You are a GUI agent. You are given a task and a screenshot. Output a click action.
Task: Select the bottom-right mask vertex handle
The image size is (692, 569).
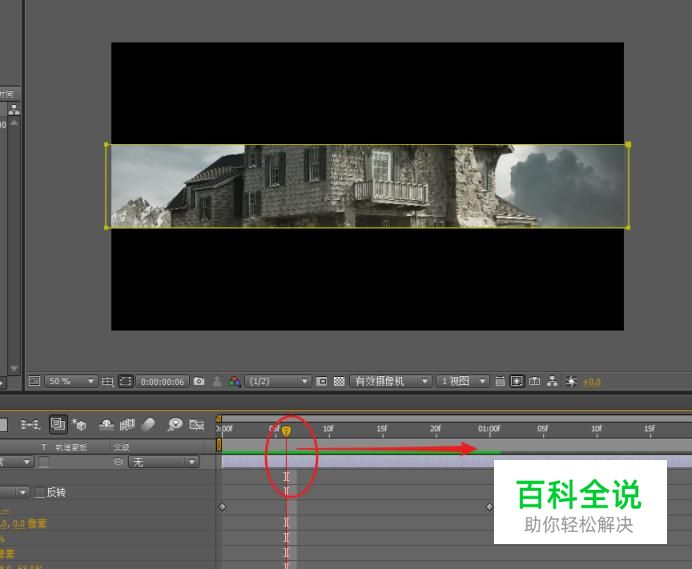(x=628, y=227)
